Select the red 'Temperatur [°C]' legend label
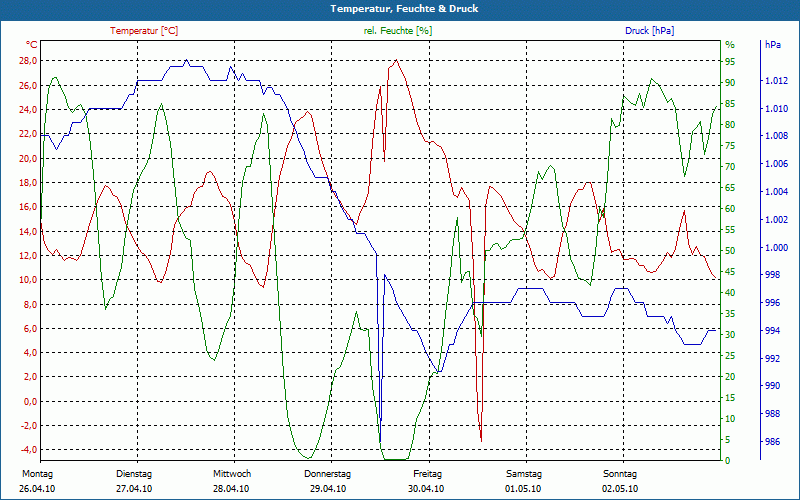 pyautogui.click(x=144, y=31)
